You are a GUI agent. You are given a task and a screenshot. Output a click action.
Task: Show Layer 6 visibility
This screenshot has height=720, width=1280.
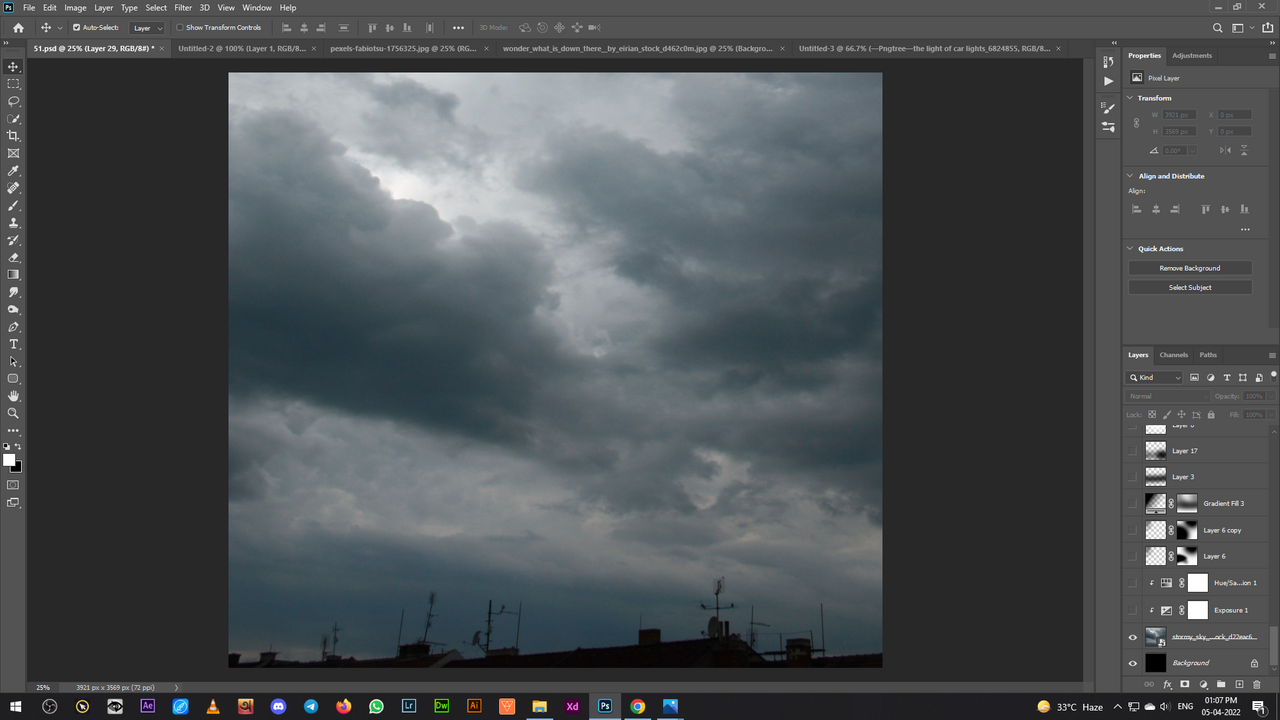click(x=1133, y=556)
